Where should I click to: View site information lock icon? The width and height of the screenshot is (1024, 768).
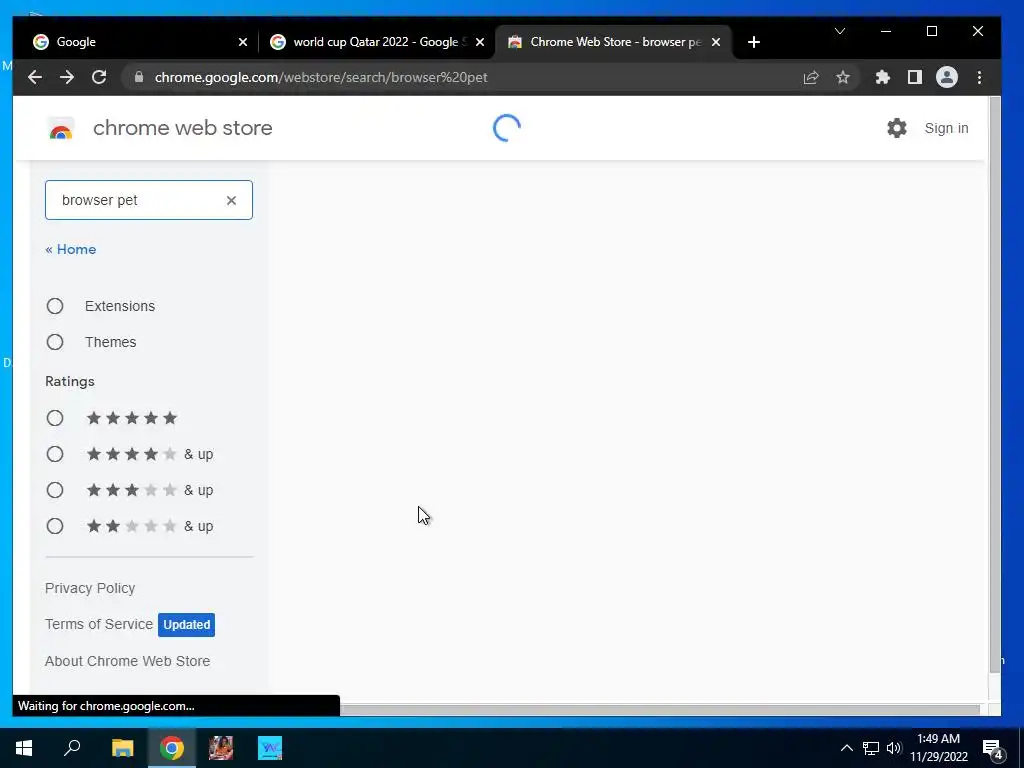click(x=138, y=77)
